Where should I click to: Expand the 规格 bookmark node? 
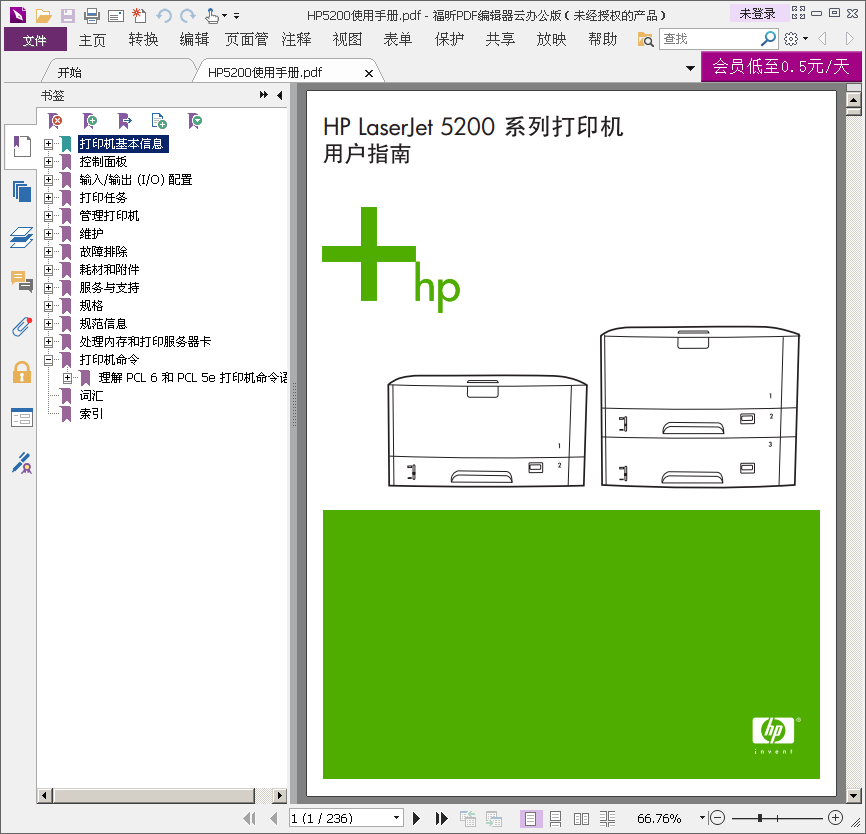tap(49, 306)
